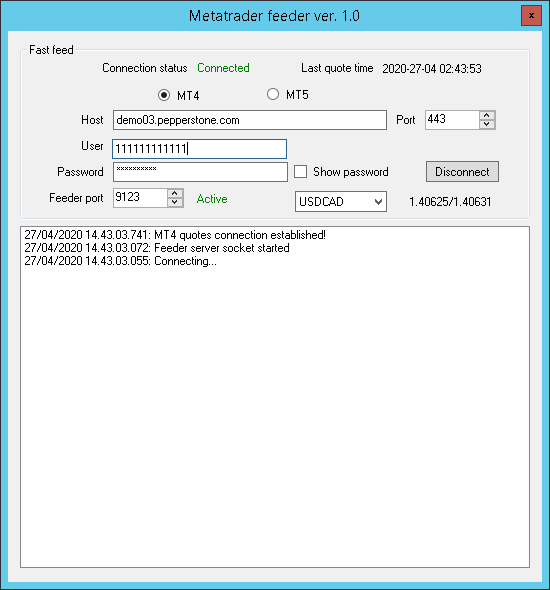550x590 pixels.
Task: Click the Port number field
Action: (453, 120)
